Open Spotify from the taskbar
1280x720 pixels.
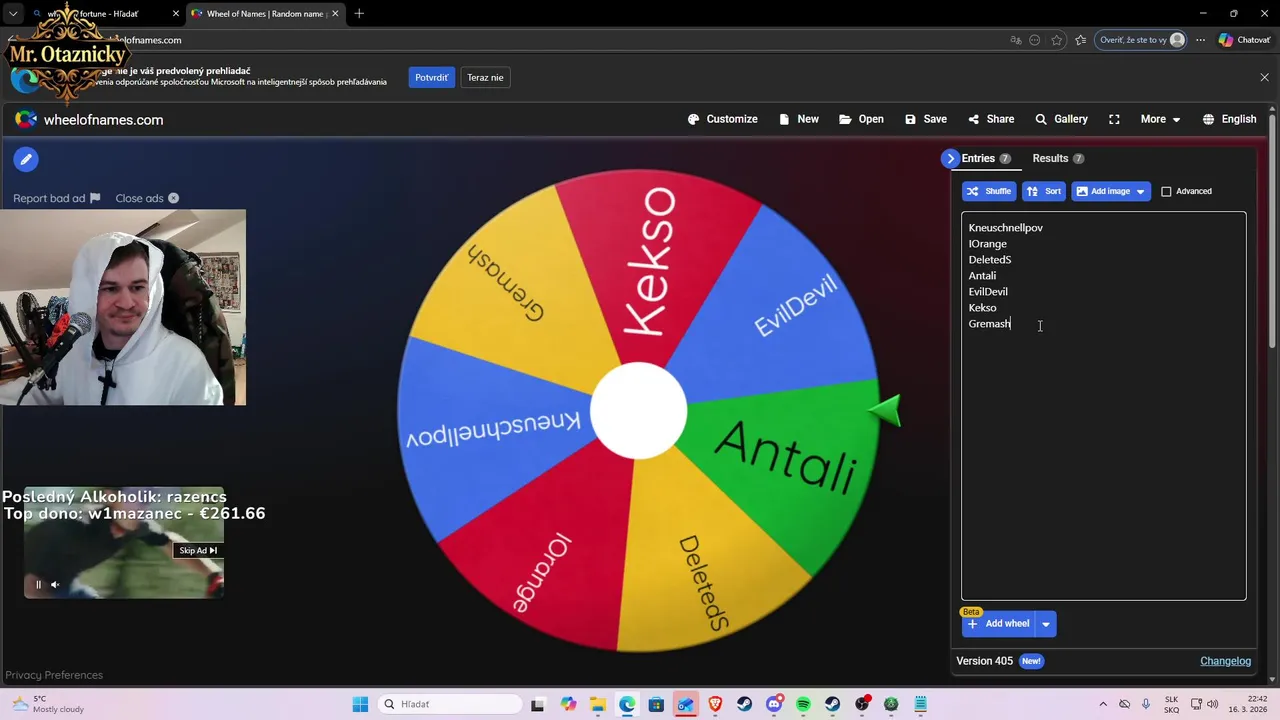coord(803,704)
